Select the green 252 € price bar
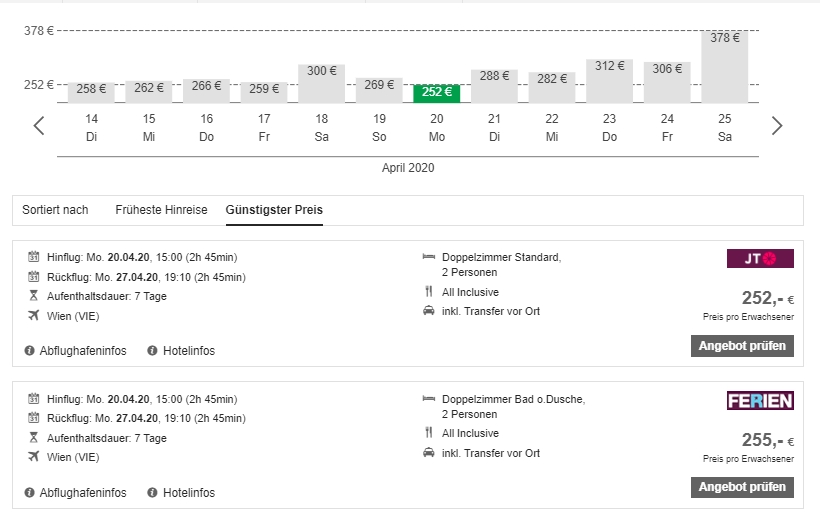820x520 pixels. [x=437, y=93]
